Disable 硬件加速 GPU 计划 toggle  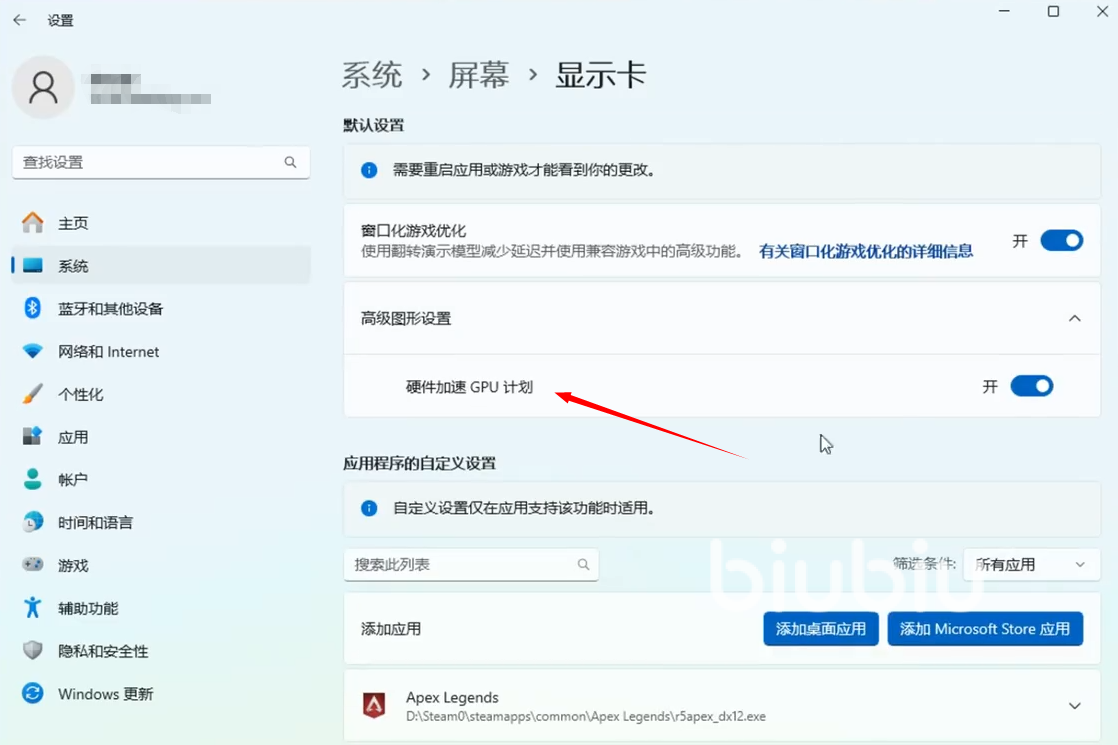tap(1031, 386)
